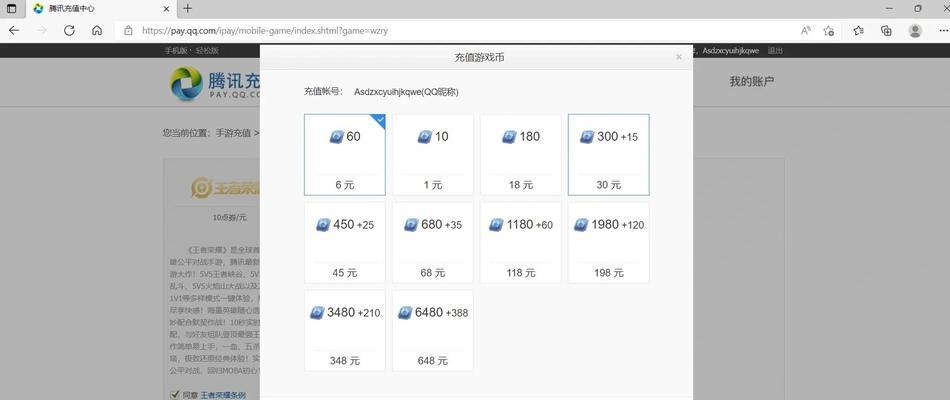Select the 60 coins for 6元 package
This screenshot has height=400, width=950.
pos(345,155)
